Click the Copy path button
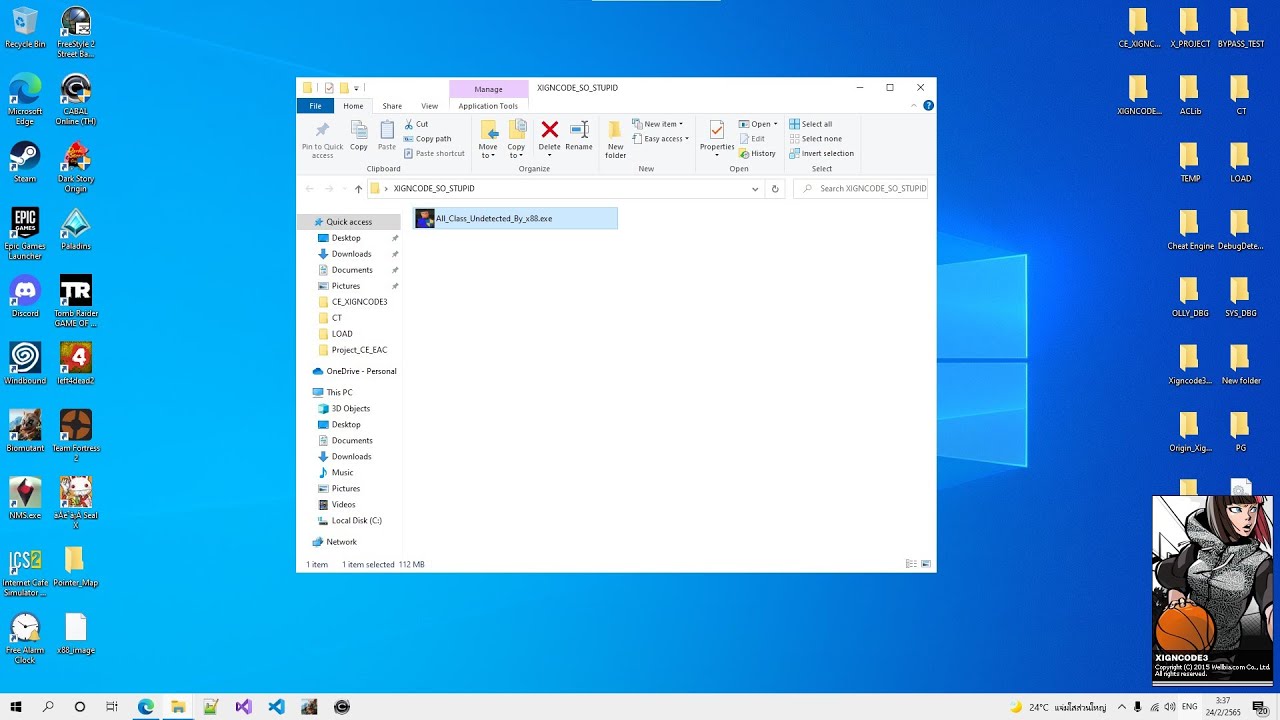 pos(427,139)
